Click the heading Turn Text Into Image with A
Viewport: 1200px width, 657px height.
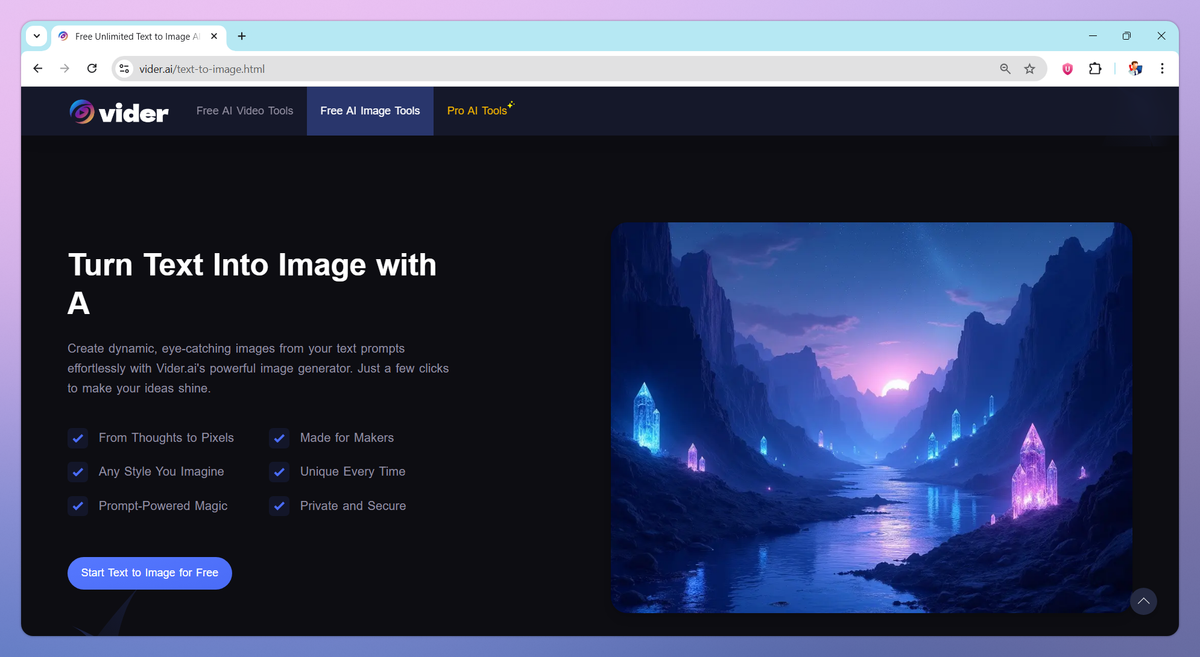[x=252, y=283]
